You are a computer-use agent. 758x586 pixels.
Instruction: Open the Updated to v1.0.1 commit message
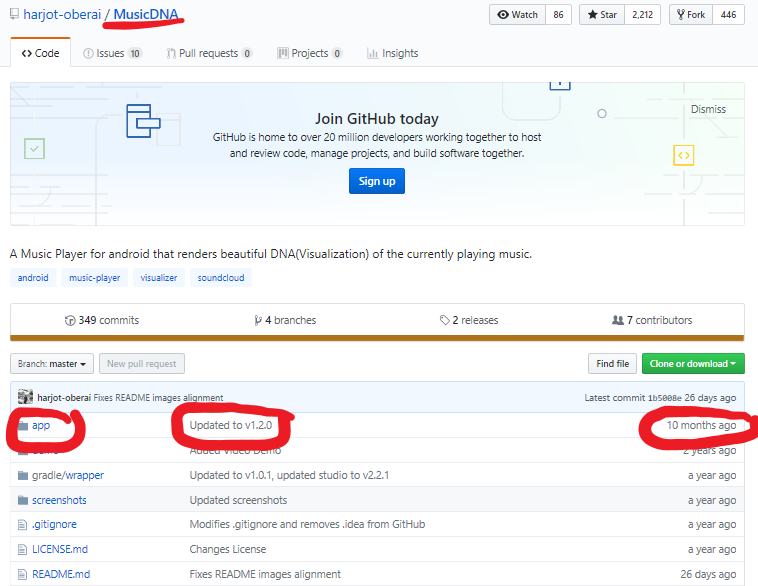[289, 475]
